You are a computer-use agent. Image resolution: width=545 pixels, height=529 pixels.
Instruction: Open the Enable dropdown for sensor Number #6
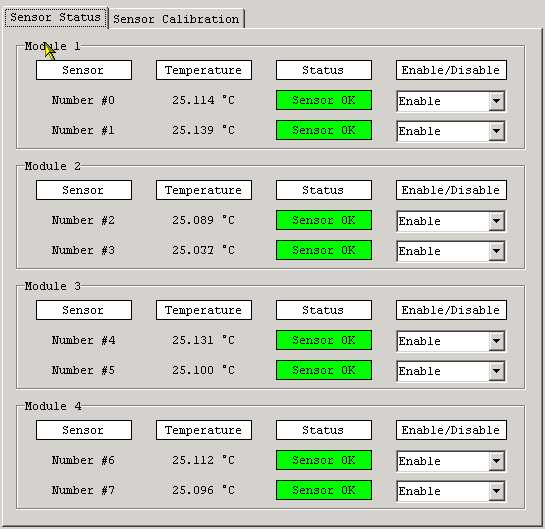pyautogui.click(x=450, y=461)
